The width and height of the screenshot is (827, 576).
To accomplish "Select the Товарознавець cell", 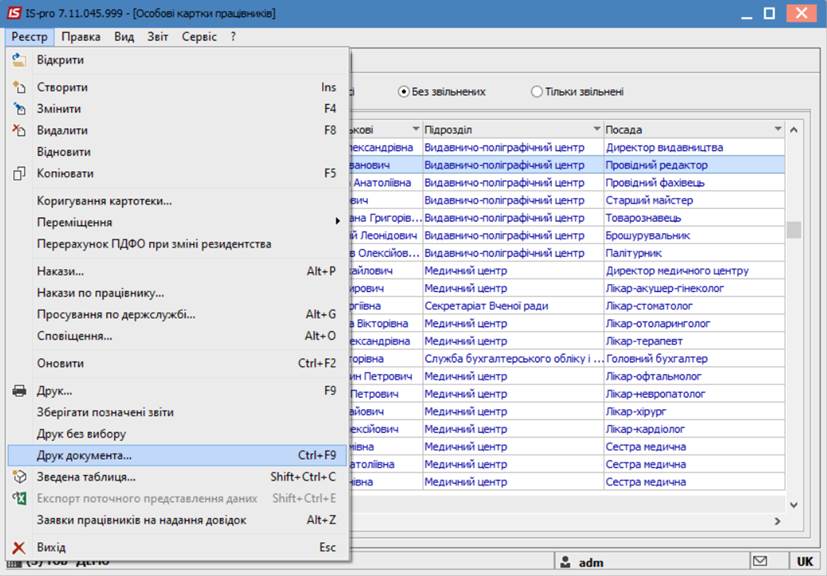I will [694, 218].
